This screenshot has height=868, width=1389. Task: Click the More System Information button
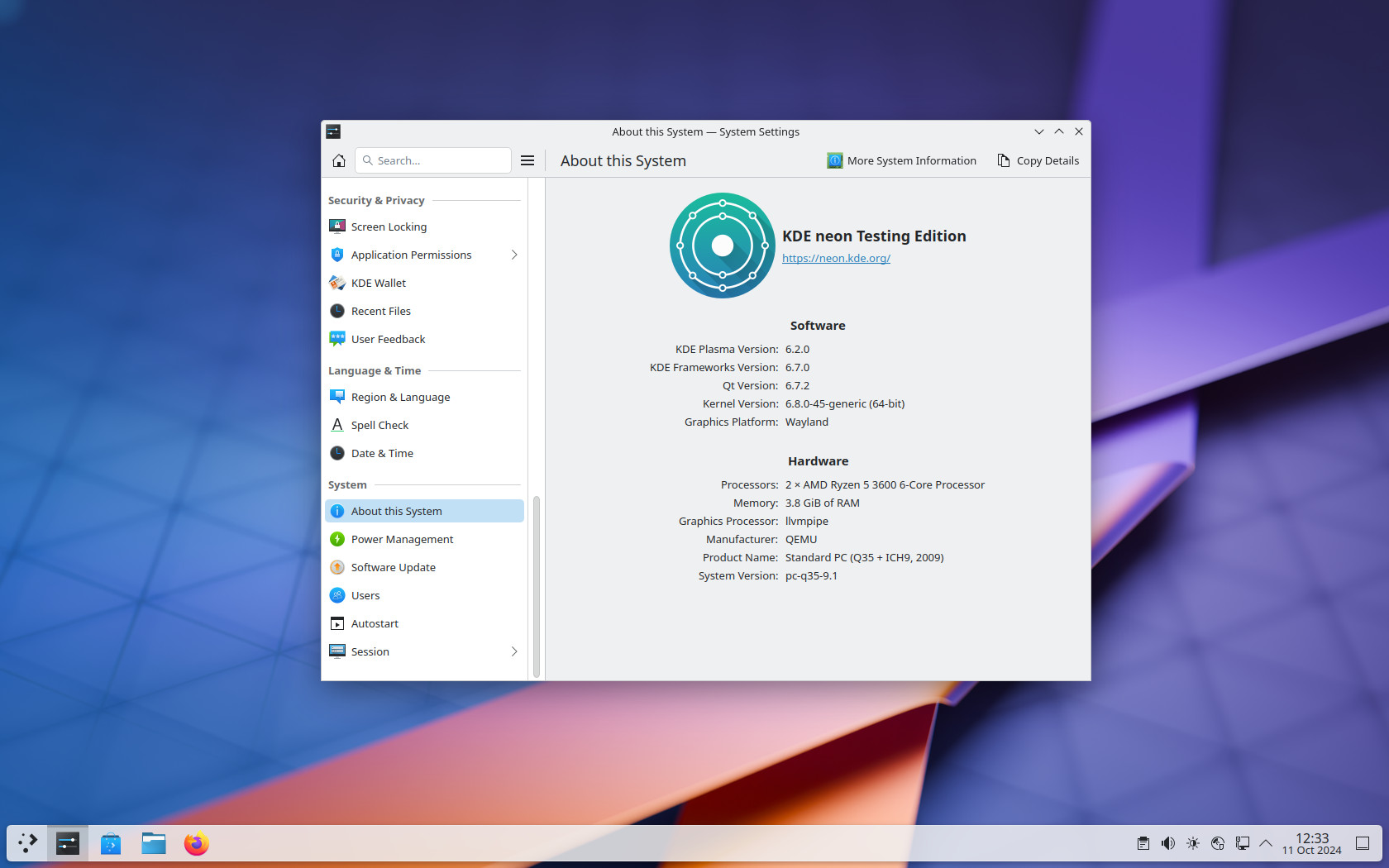[901, 160]
